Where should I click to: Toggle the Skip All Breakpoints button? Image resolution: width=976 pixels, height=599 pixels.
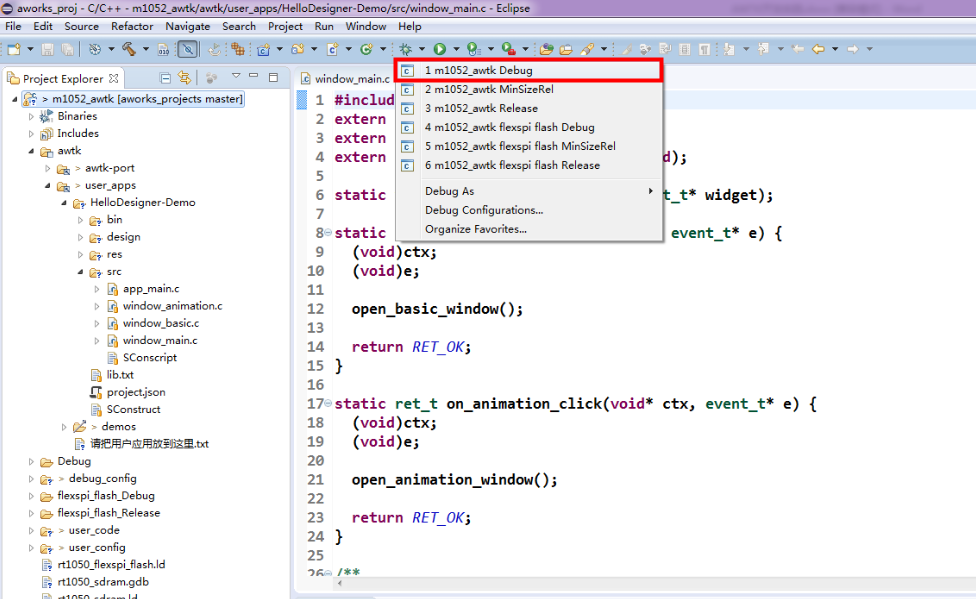pyautogui.click(x=187, y=48)
